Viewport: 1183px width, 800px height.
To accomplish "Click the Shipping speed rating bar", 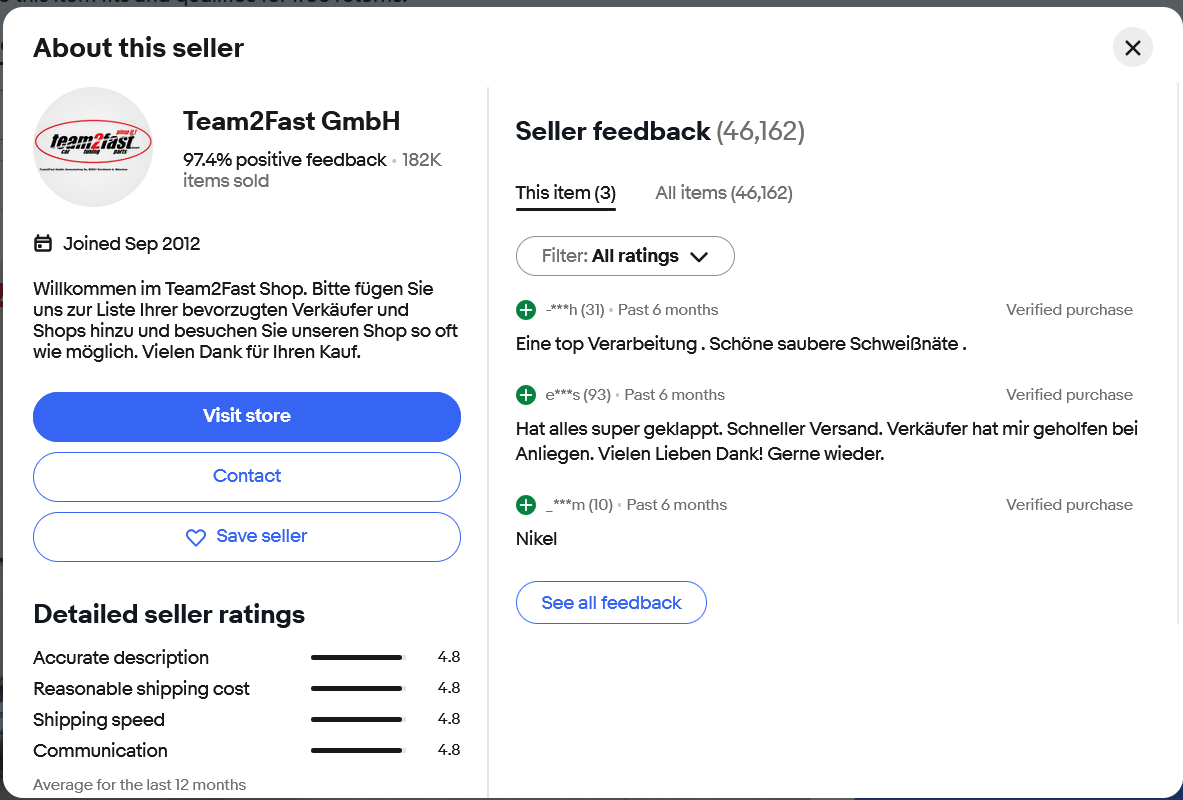I will click(x=356, y=720).
